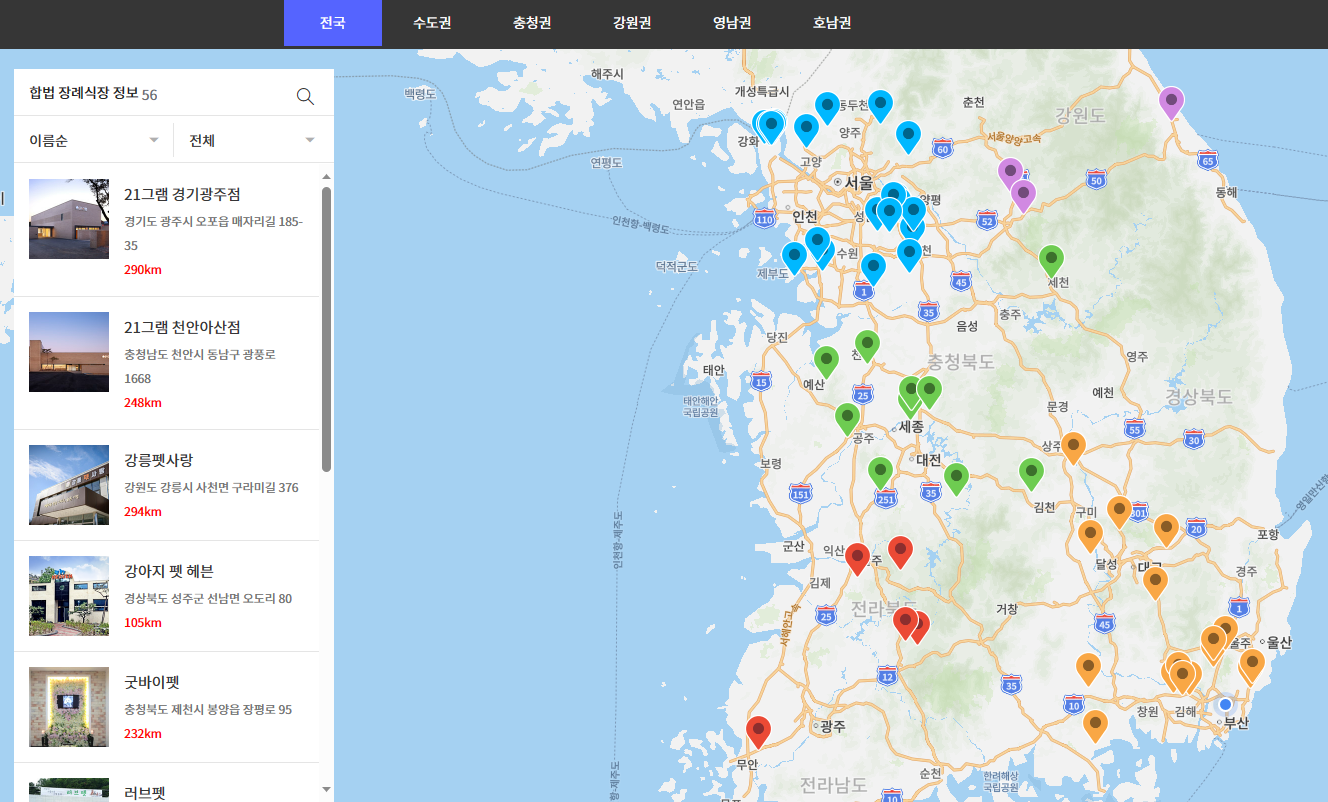Click the search magnifier icon in list header
This screenshot has height=802, width=1328.
[305, 96]
